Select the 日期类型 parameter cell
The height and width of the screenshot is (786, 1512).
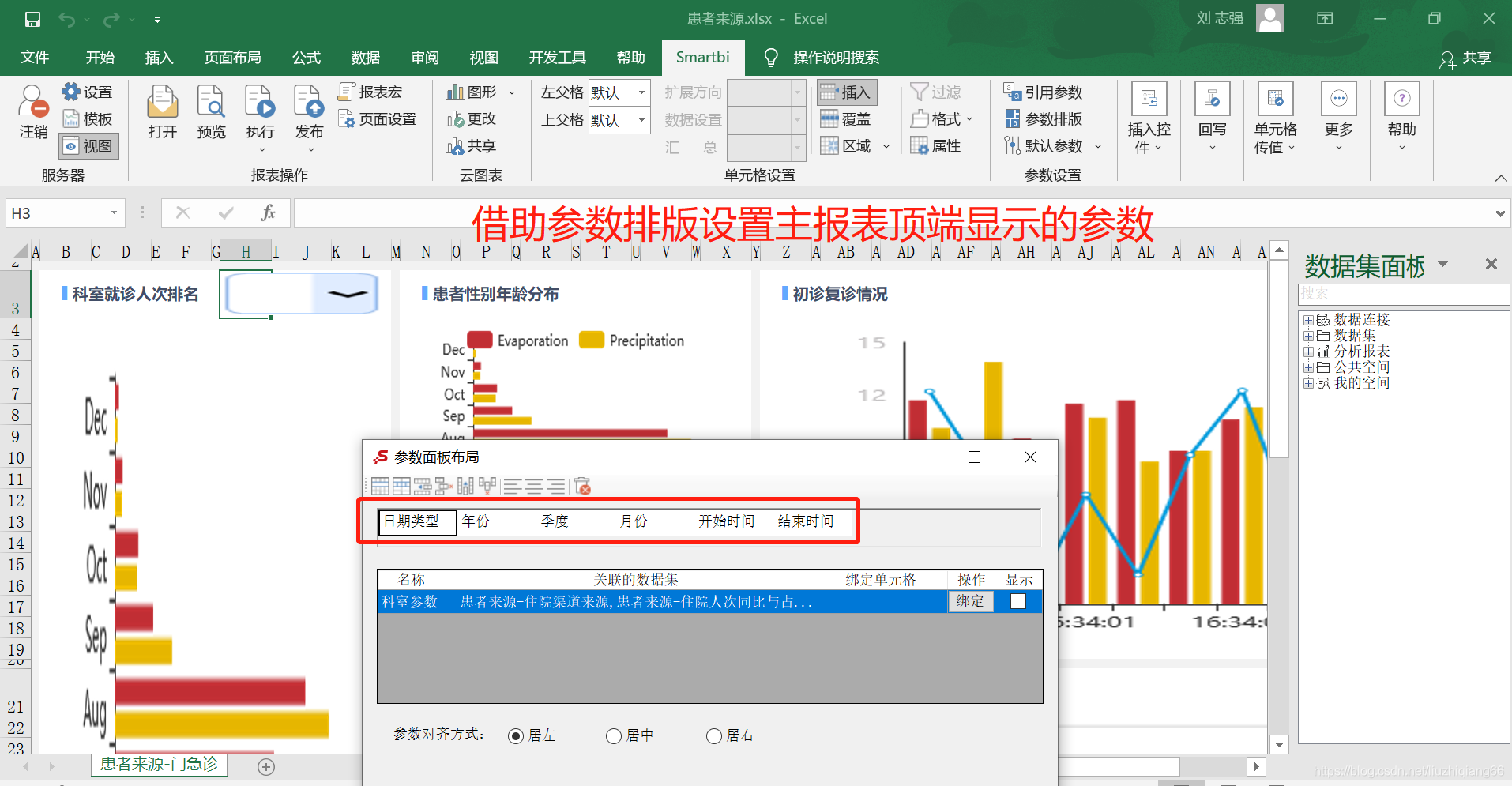417,522
